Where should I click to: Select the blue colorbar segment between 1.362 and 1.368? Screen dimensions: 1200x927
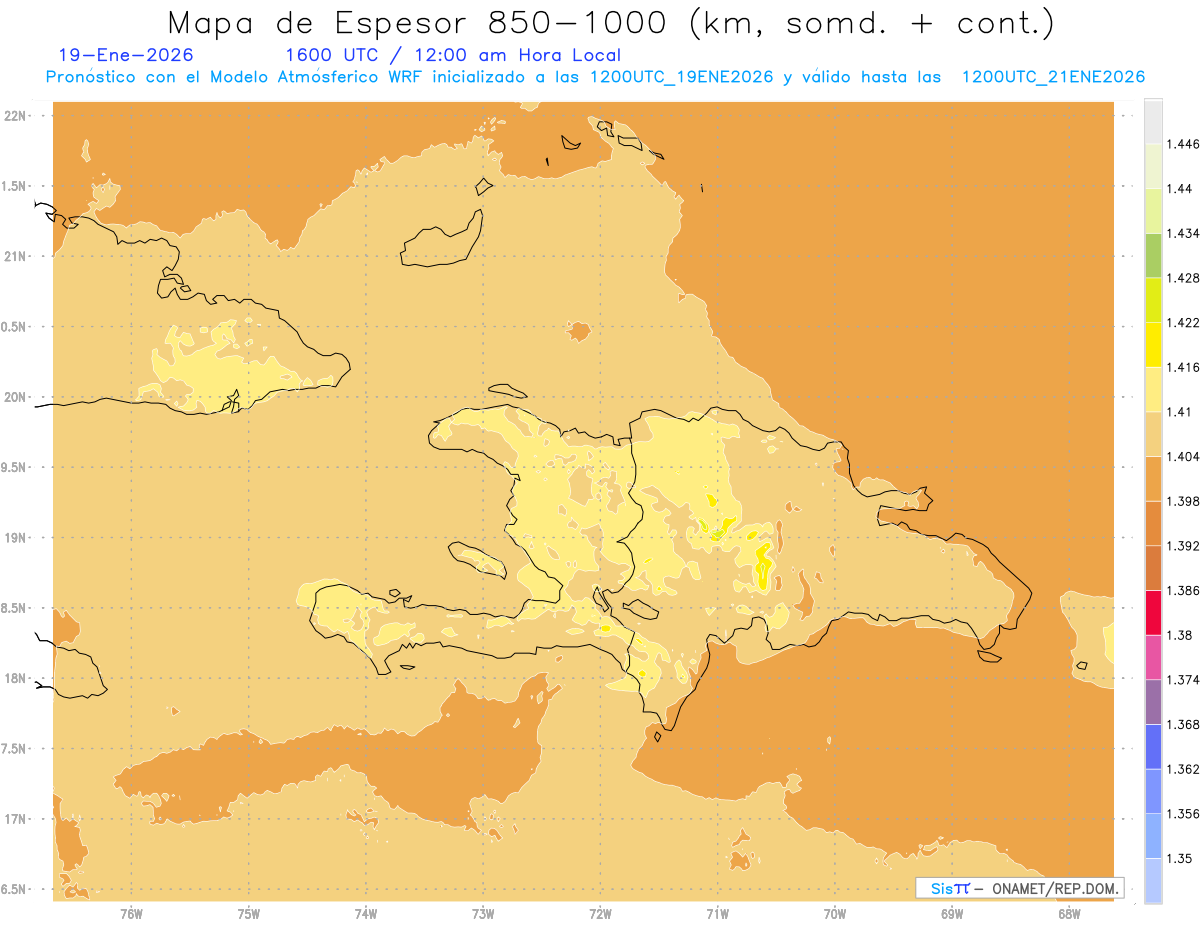pyautogui.click(x=1153, y=746)
